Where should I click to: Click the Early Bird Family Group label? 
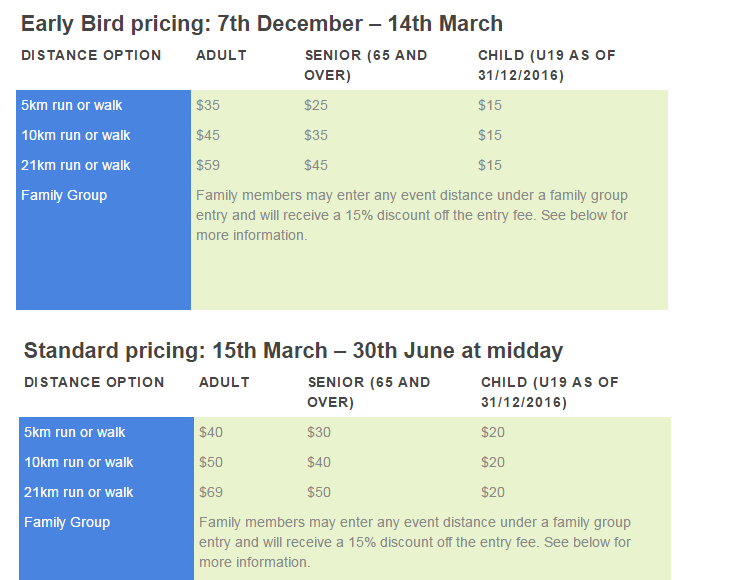click(64, 196)
